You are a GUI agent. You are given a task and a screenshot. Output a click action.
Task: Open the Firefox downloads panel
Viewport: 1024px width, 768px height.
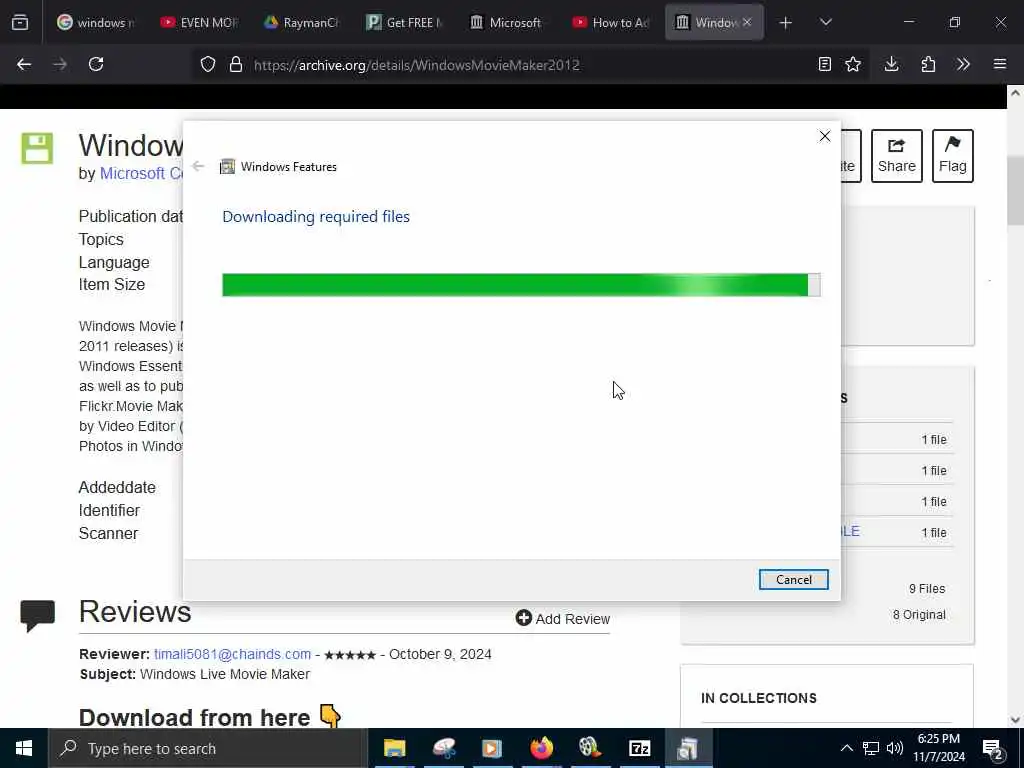point(891,64)
